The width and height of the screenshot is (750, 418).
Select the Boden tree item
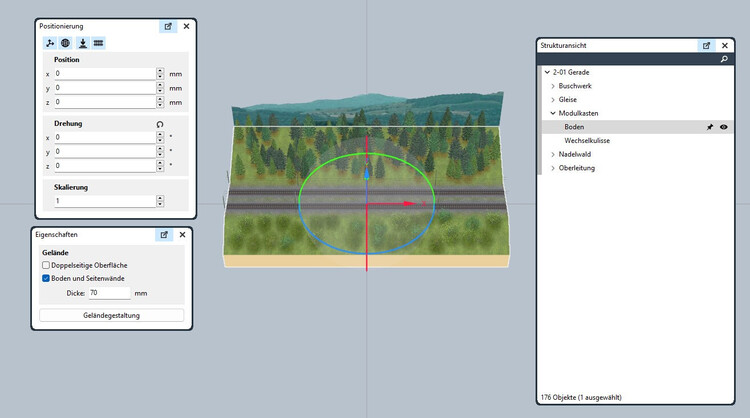[x=574, y=127]
